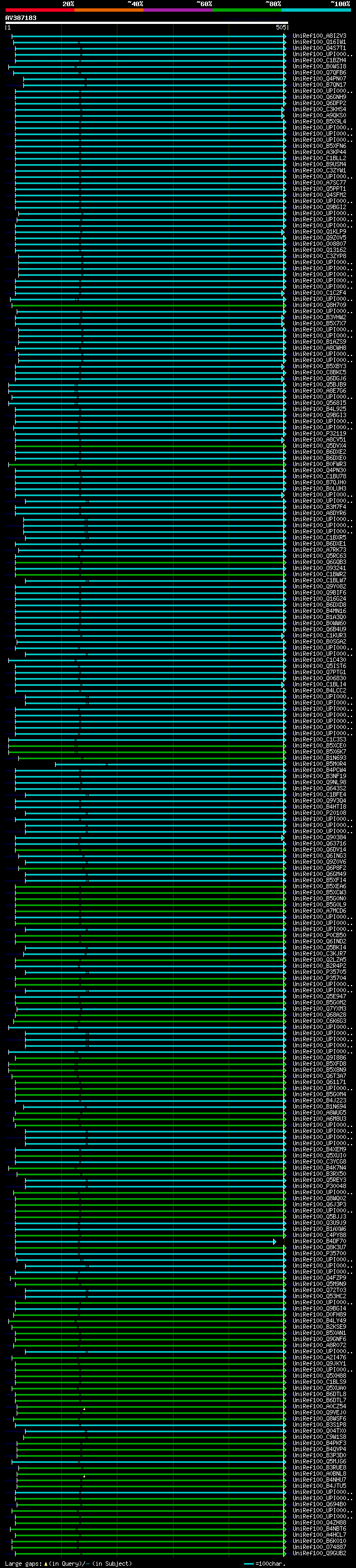Open hit UniRef100_A8I2V3

(319, 36)
